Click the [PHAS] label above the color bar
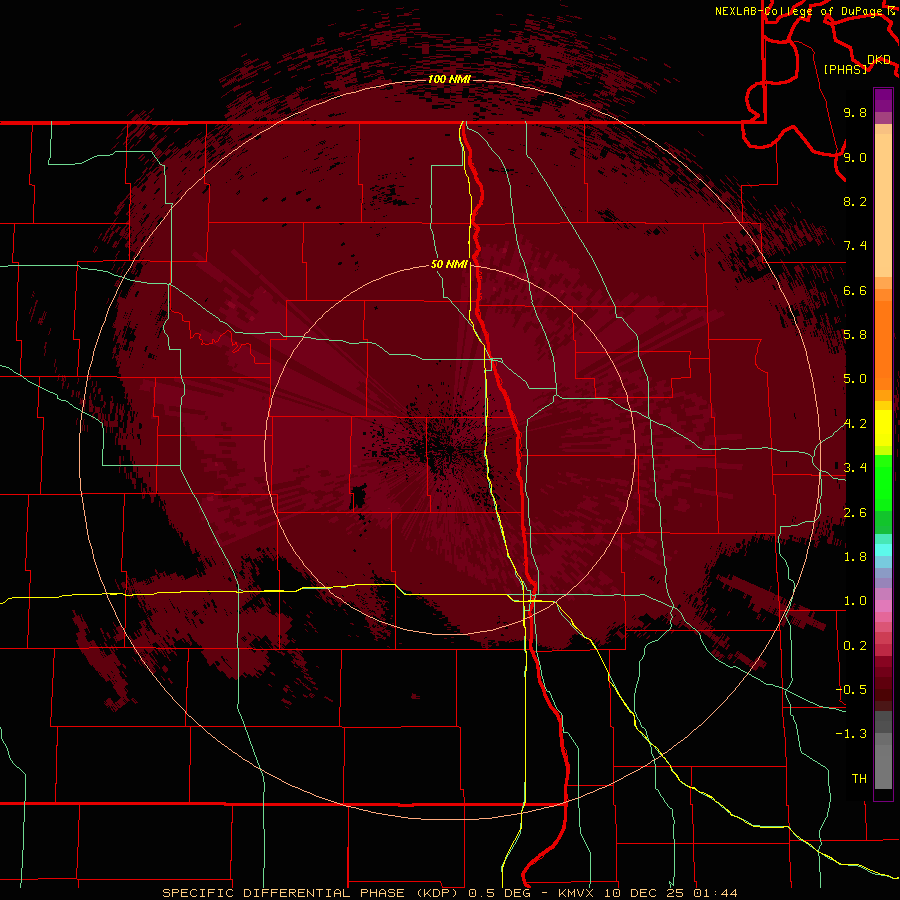Viewport: 900px width, 900px height. click(x=845, y=69)
